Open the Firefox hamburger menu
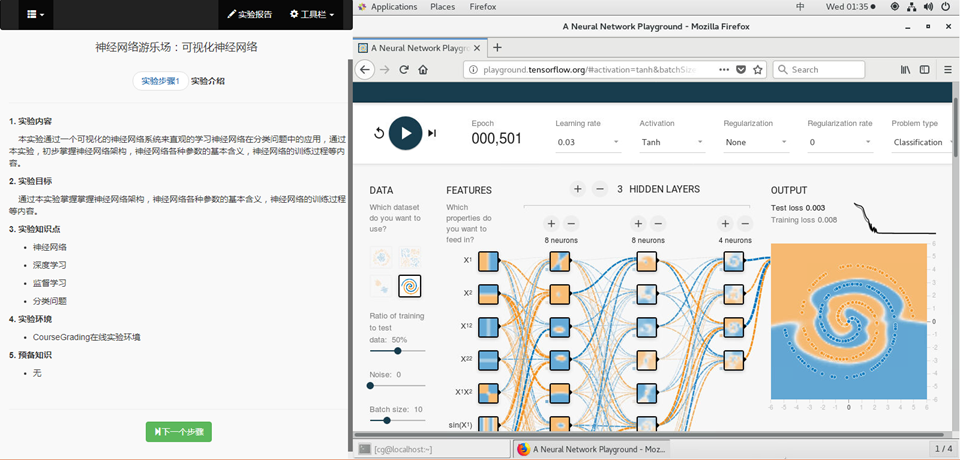 pos(948,70)
